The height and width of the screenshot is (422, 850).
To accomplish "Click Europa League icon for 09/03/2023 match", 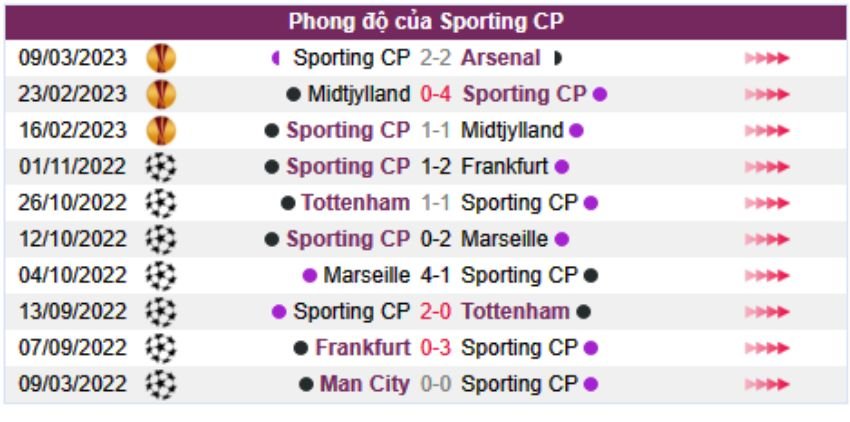I will point(160,58).
